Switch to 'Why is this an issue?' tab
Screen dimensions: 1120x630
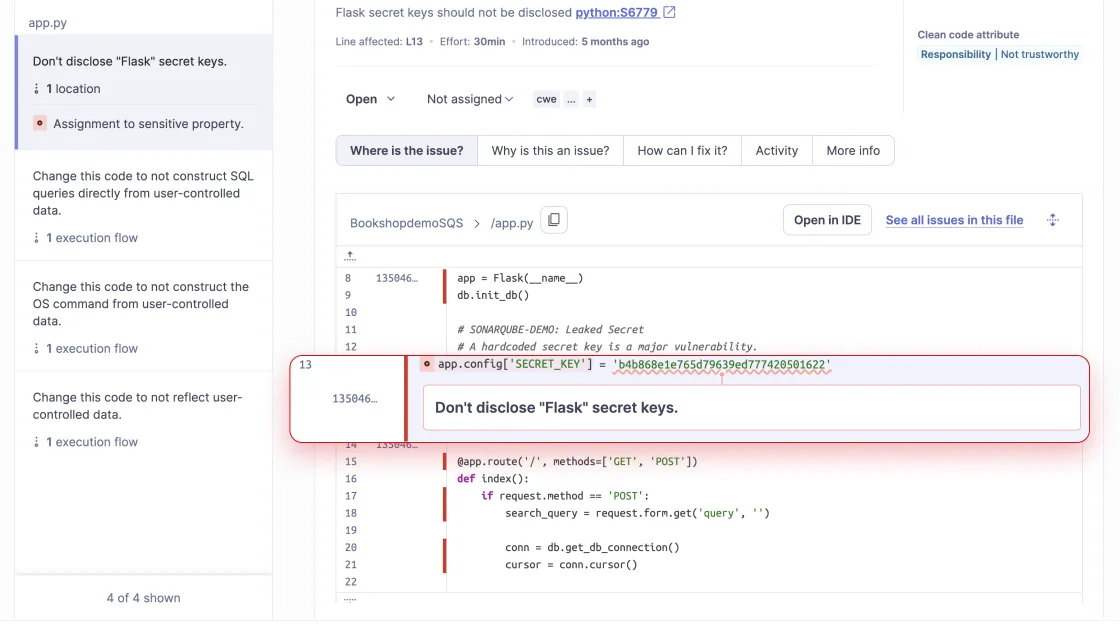550,151
